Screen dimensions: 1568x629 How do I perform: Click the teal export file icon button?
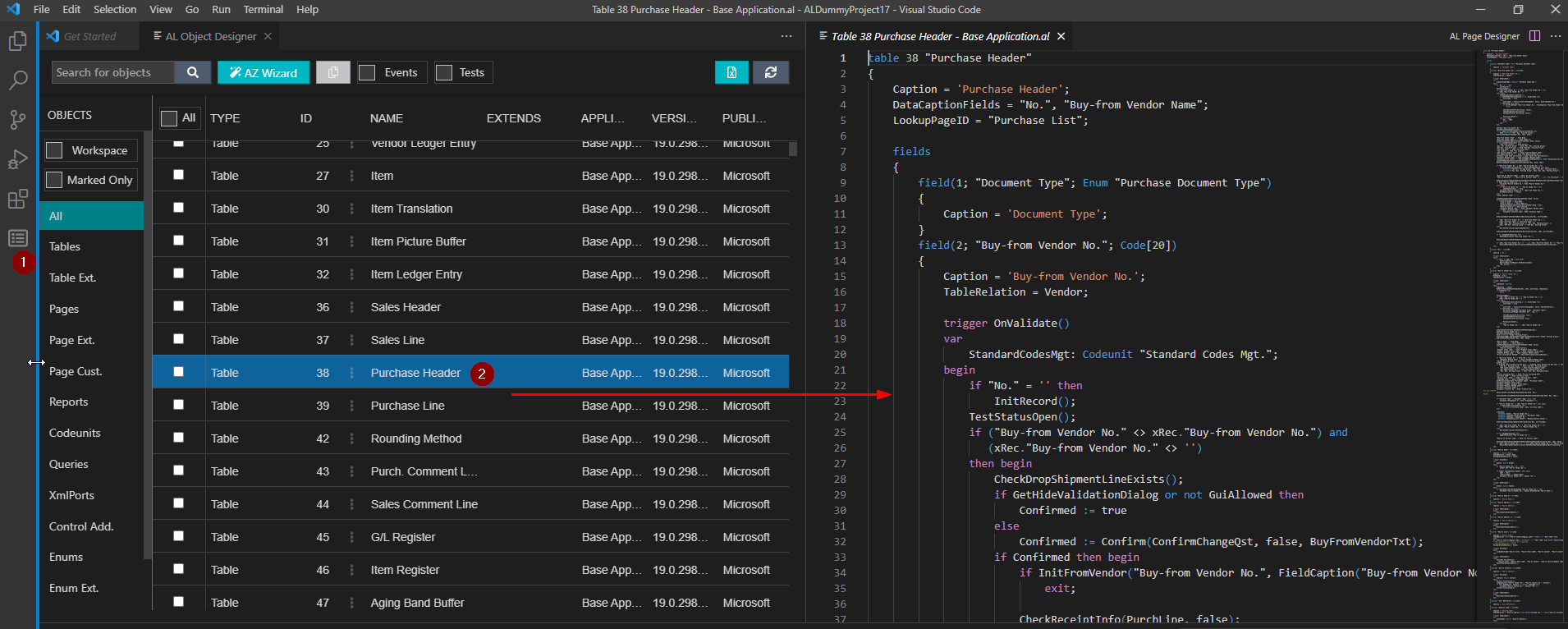(x=731, y=72)
